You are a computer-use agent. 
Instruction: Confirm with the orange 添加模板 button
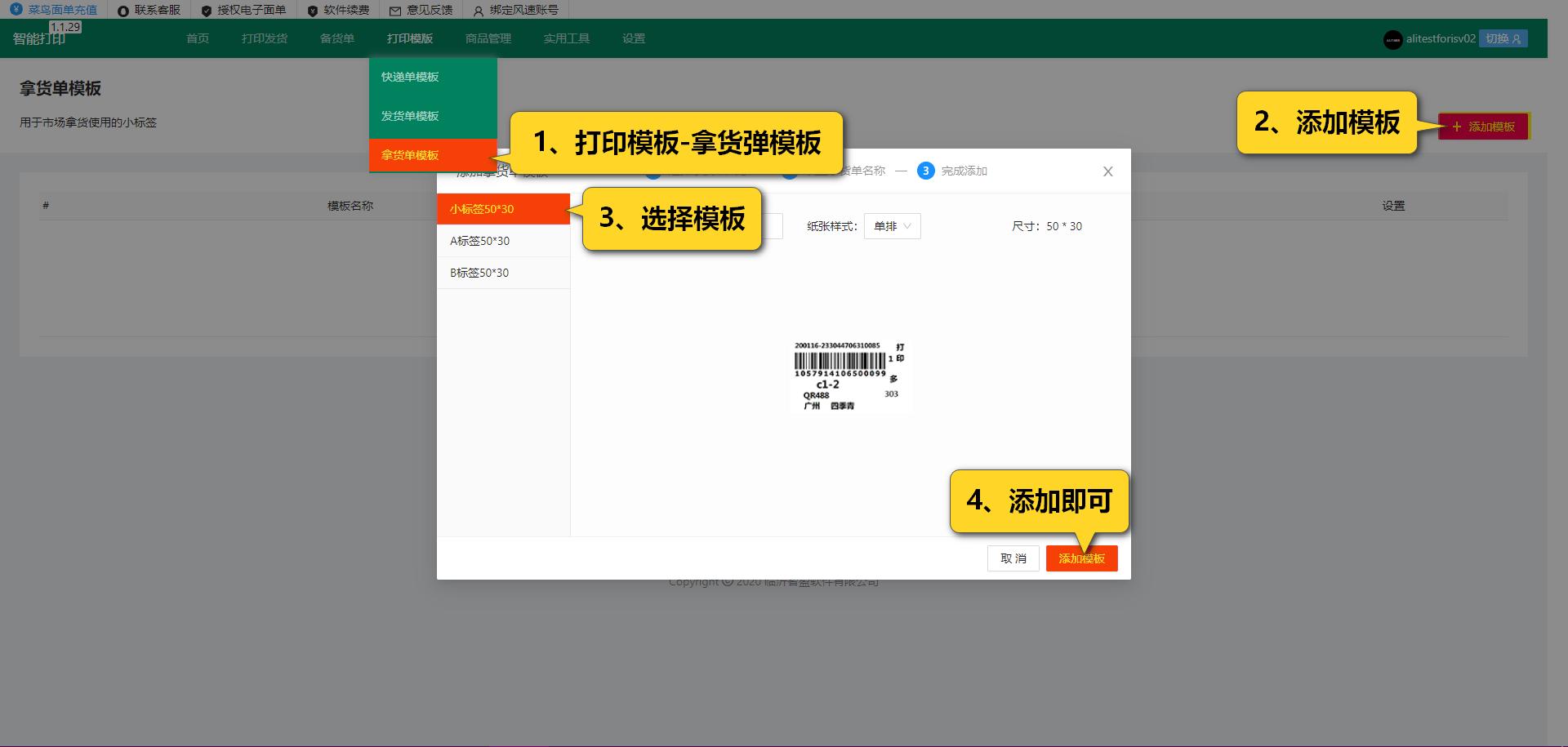(x=1081, y=558)
